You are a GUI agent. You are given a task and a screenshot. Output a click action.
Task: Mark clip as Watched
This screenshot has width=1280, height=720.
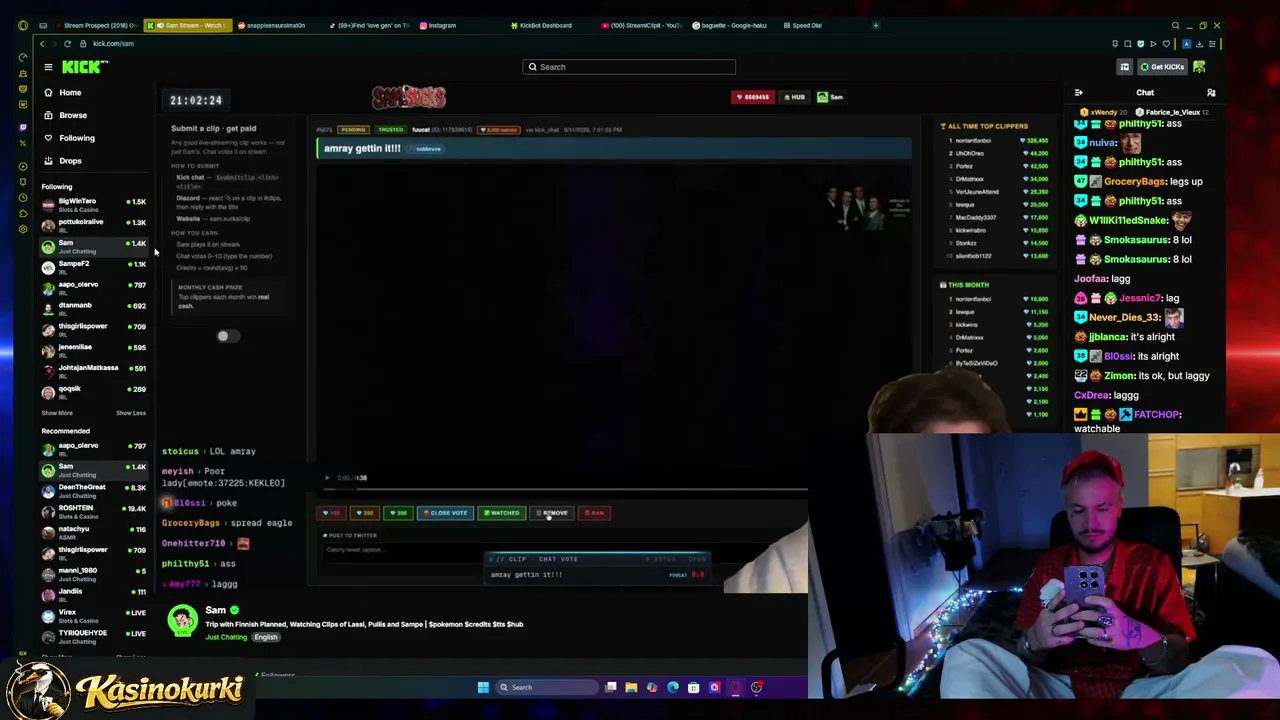(501, 513)
